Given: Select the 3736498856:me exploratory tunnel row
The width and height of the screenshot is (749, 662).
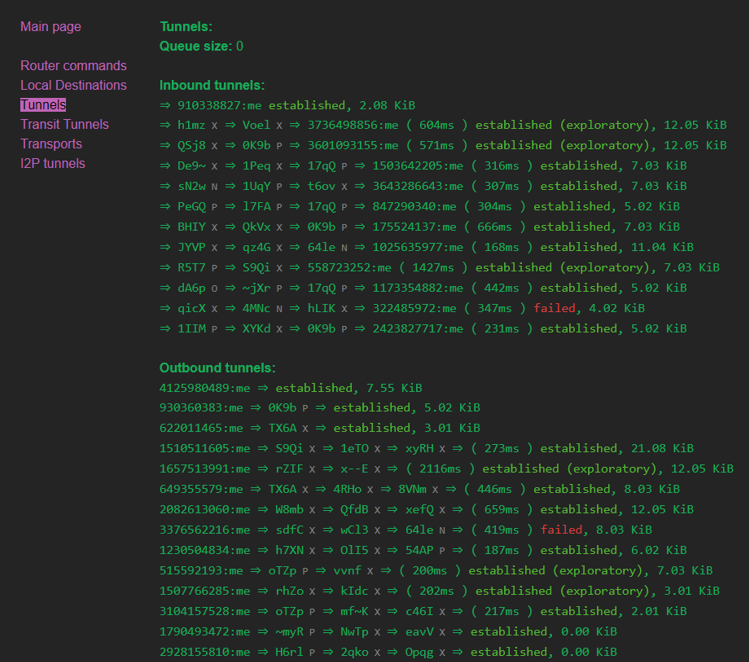Looking at the screenshot, I should point(443,126).
